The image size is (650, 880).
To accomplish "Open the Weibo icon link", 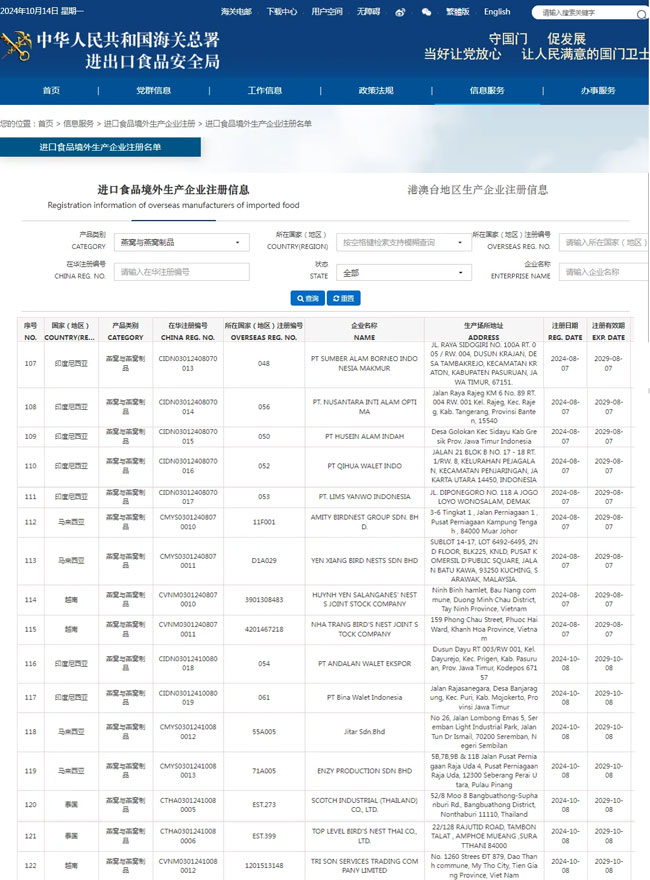I will pyautogui.click(x=401, y=12).
